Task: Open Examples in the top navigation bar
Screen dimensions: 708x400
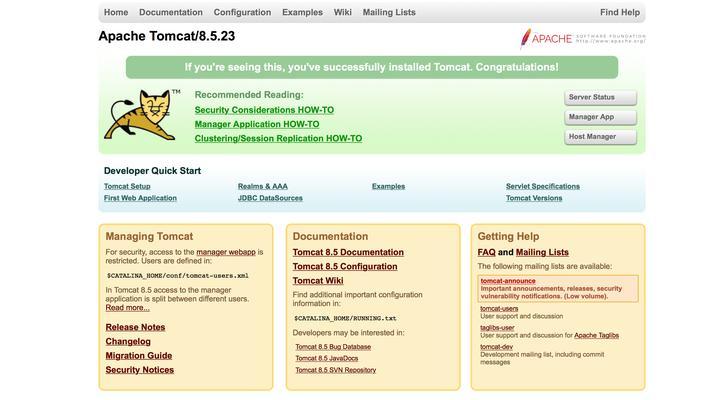Action: (303, 12)
